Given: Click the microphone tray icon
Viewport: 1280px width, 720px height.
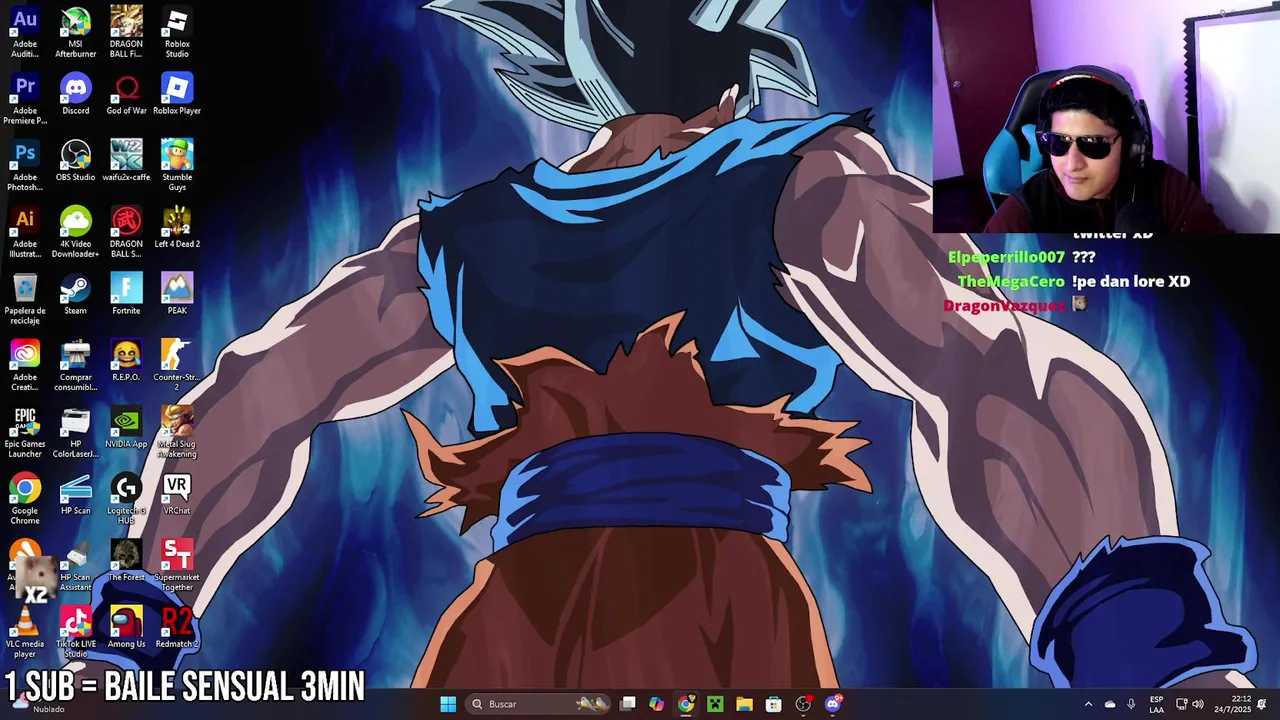Looking at the screenshot, I should [x=1131, y=704].
